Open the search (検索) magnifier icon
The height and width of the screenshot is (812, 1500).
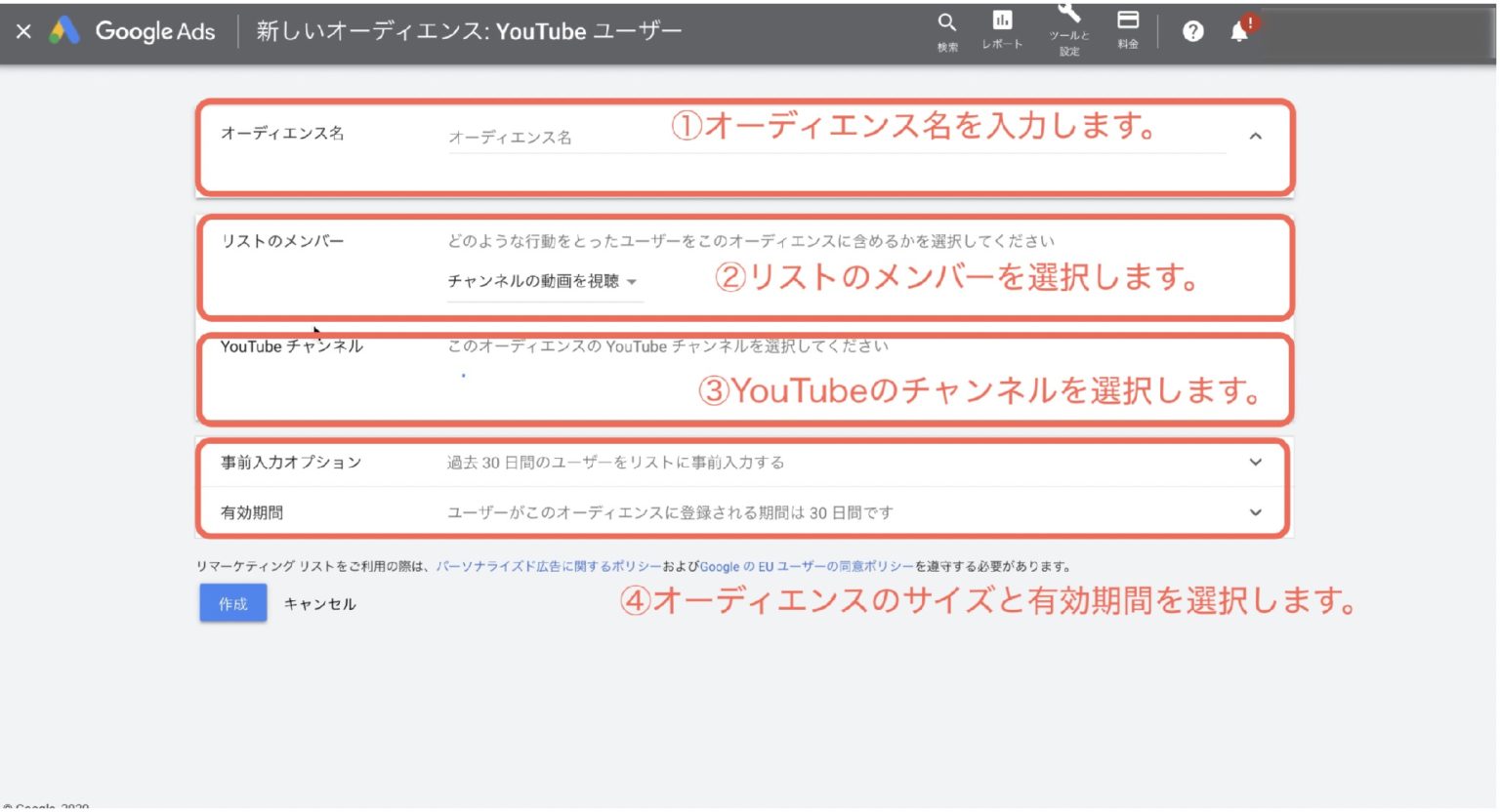coord(946,23)
